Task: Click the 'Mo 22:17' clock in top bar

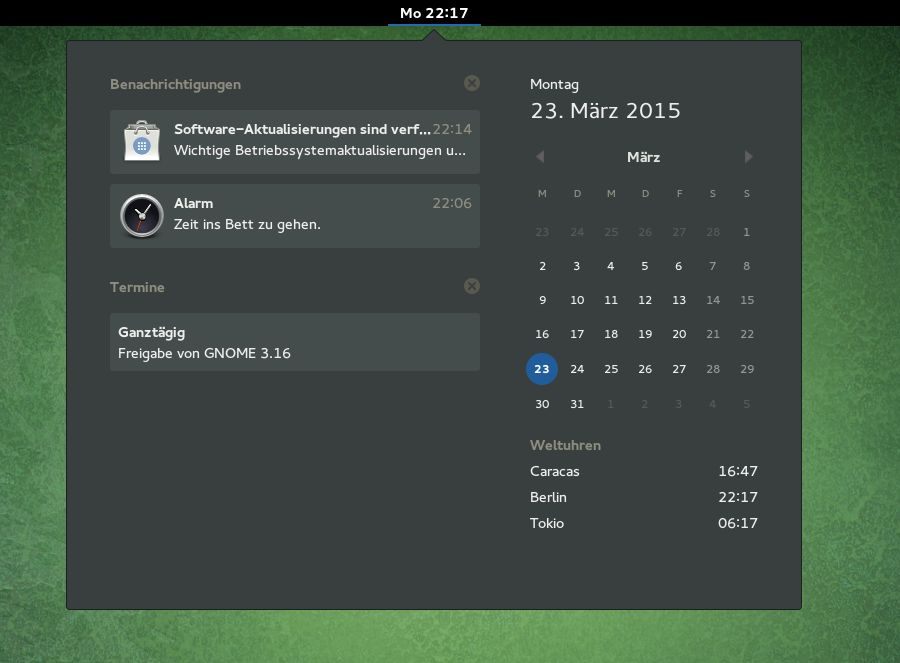Action: click(435, 13)
